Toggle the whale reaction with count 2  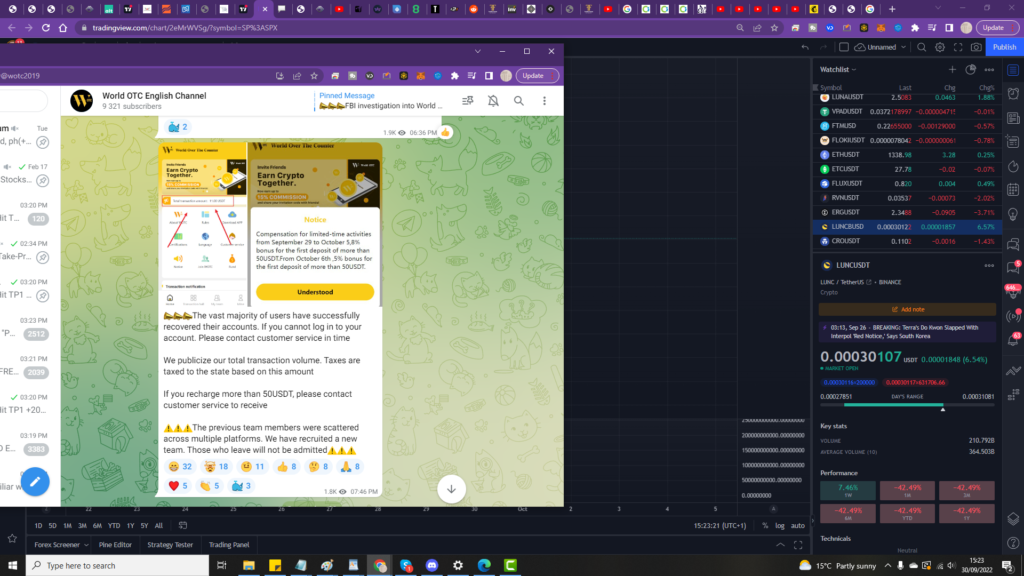coord(178,127)
